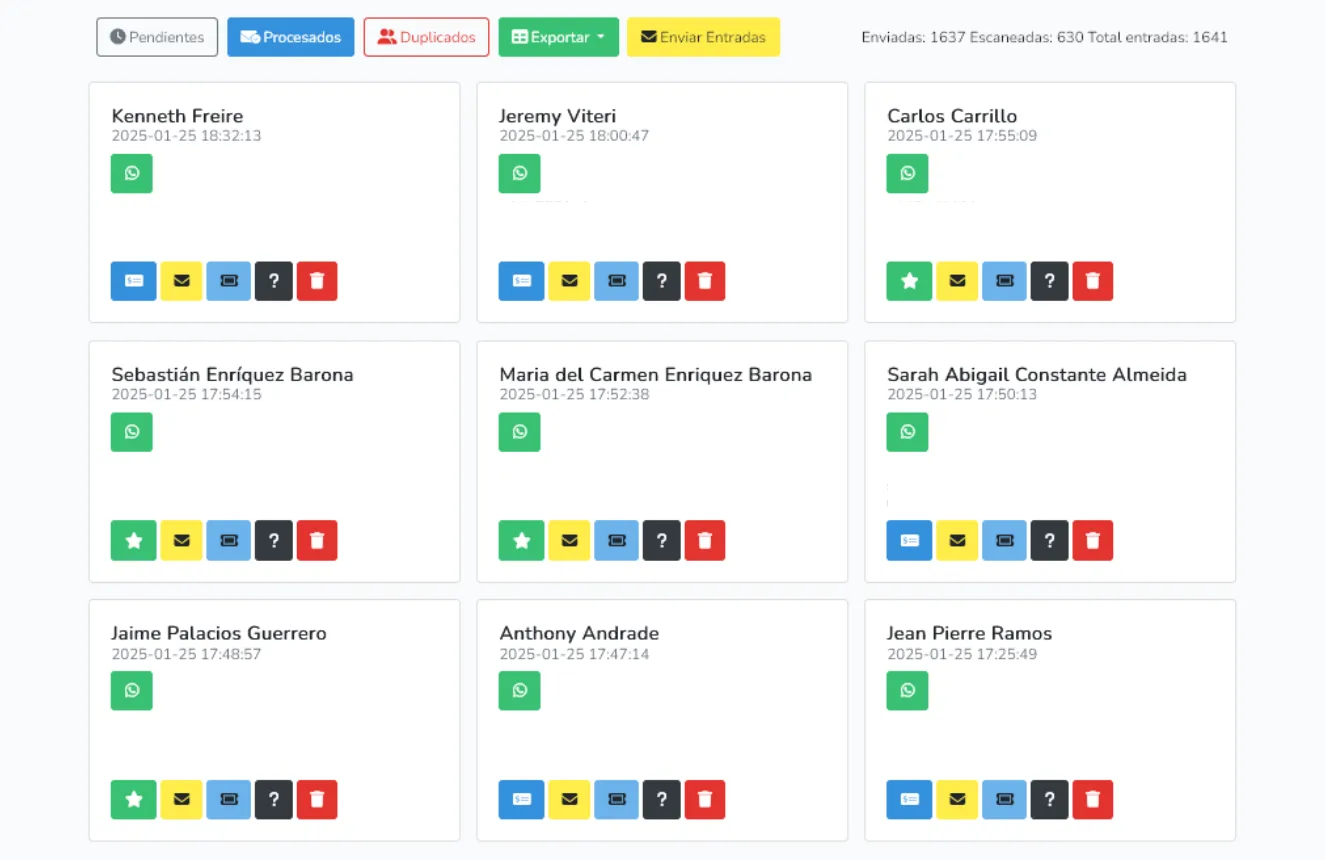The height and width of the screenshot is (860, 1325).
Task: Delete the Jeremy Viteri entry
Action: click(705, 281)
